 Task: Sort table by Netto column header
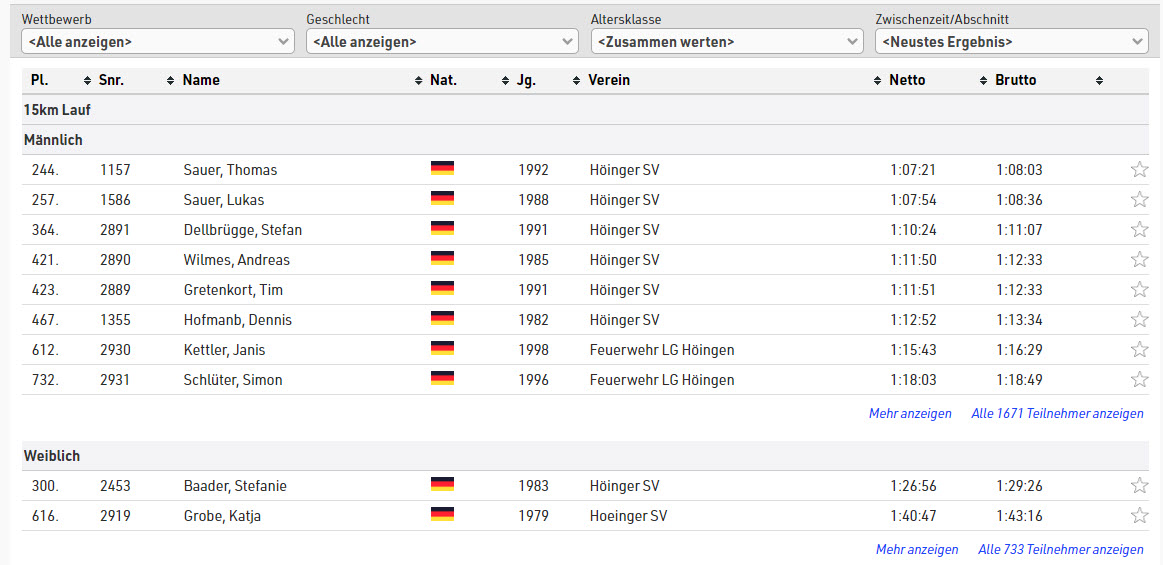click(907, 80)
